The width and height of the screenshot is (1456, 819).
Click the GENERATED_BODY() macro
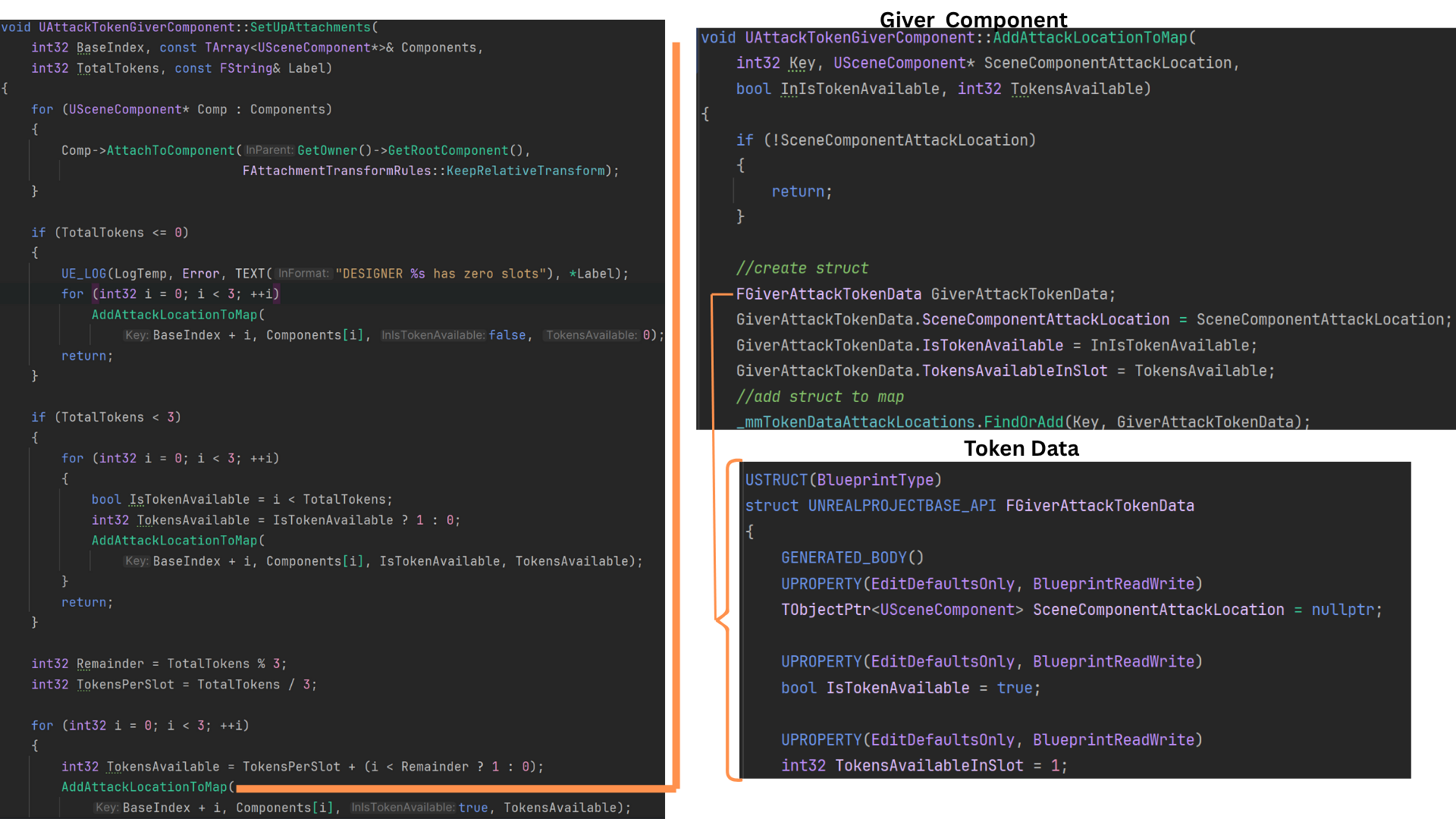tap(852, 557)
